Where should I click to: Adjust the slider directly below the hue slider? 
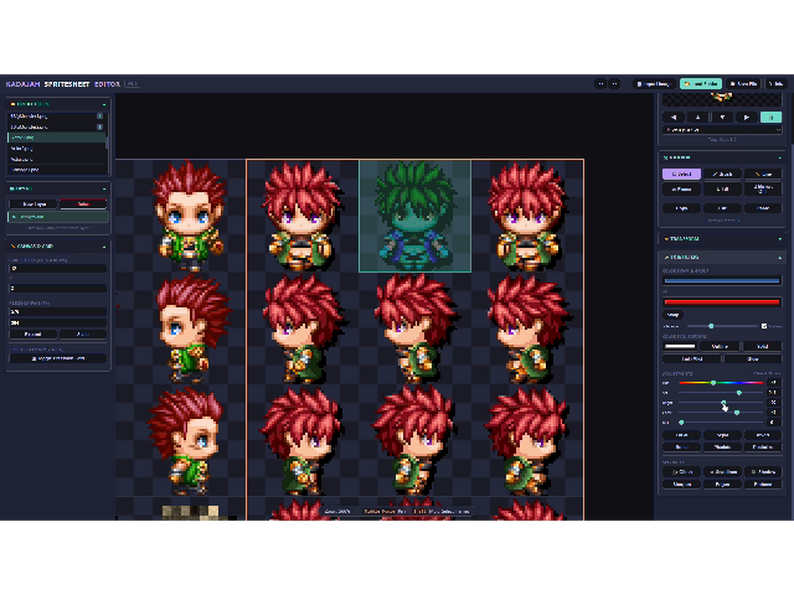(x=721, y=392)
